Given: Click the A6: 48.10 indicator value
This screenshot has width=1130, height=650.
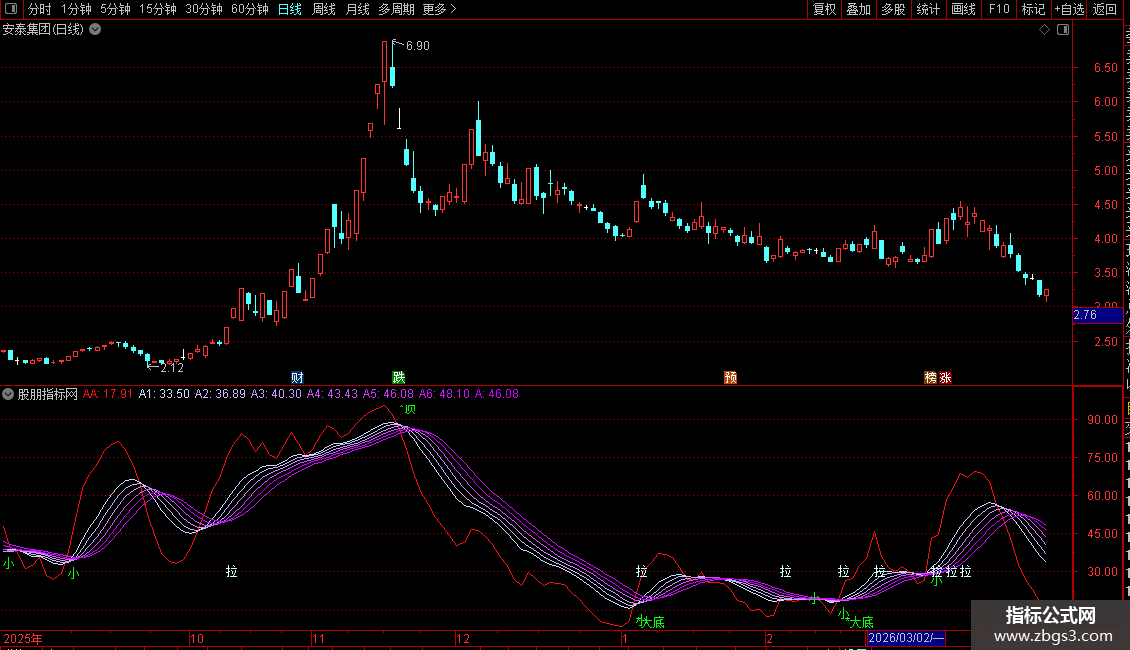Looking at the screenshot, I should (444, 394).
